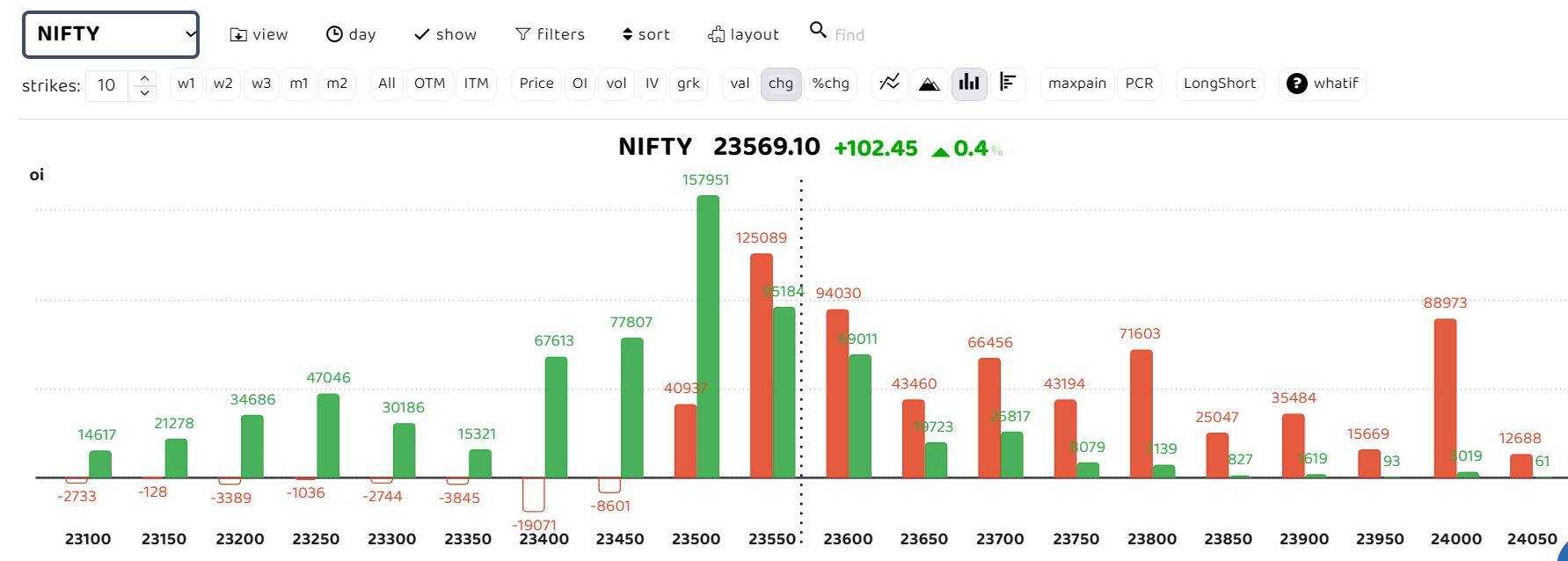Select the val display mode

pyautogui.click(x=740, y=84)
